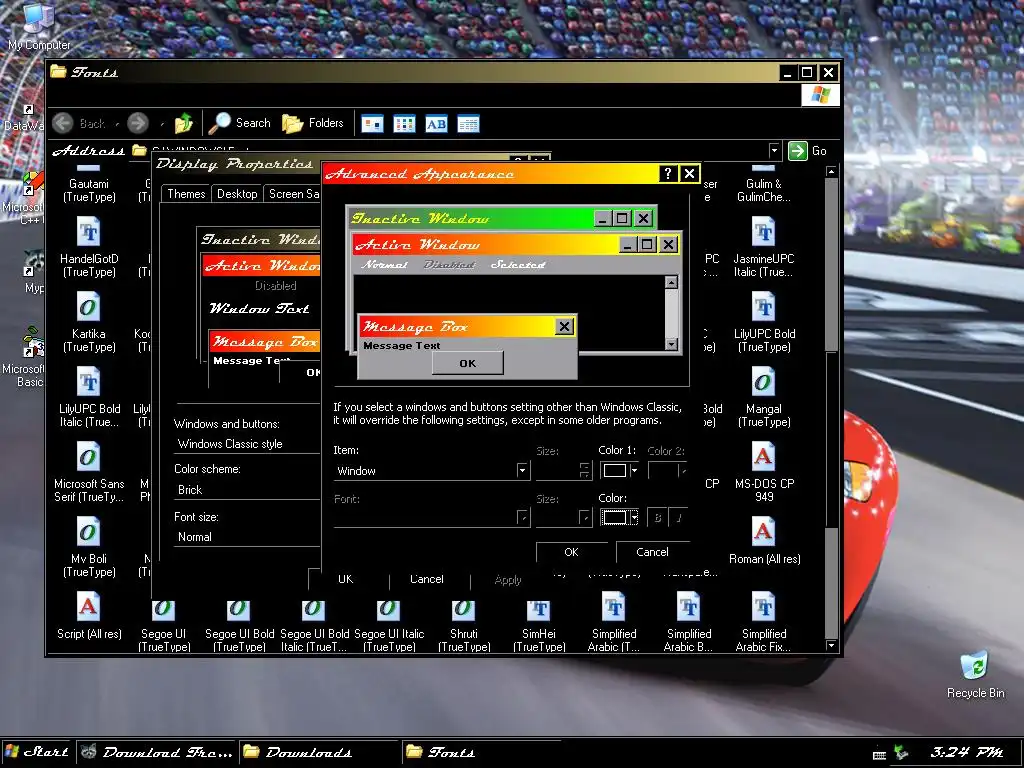This screenshot has width=1024, height=768.
Task: Open the Desktop tab in Display Properties
Action: click(x=237, y=194)
